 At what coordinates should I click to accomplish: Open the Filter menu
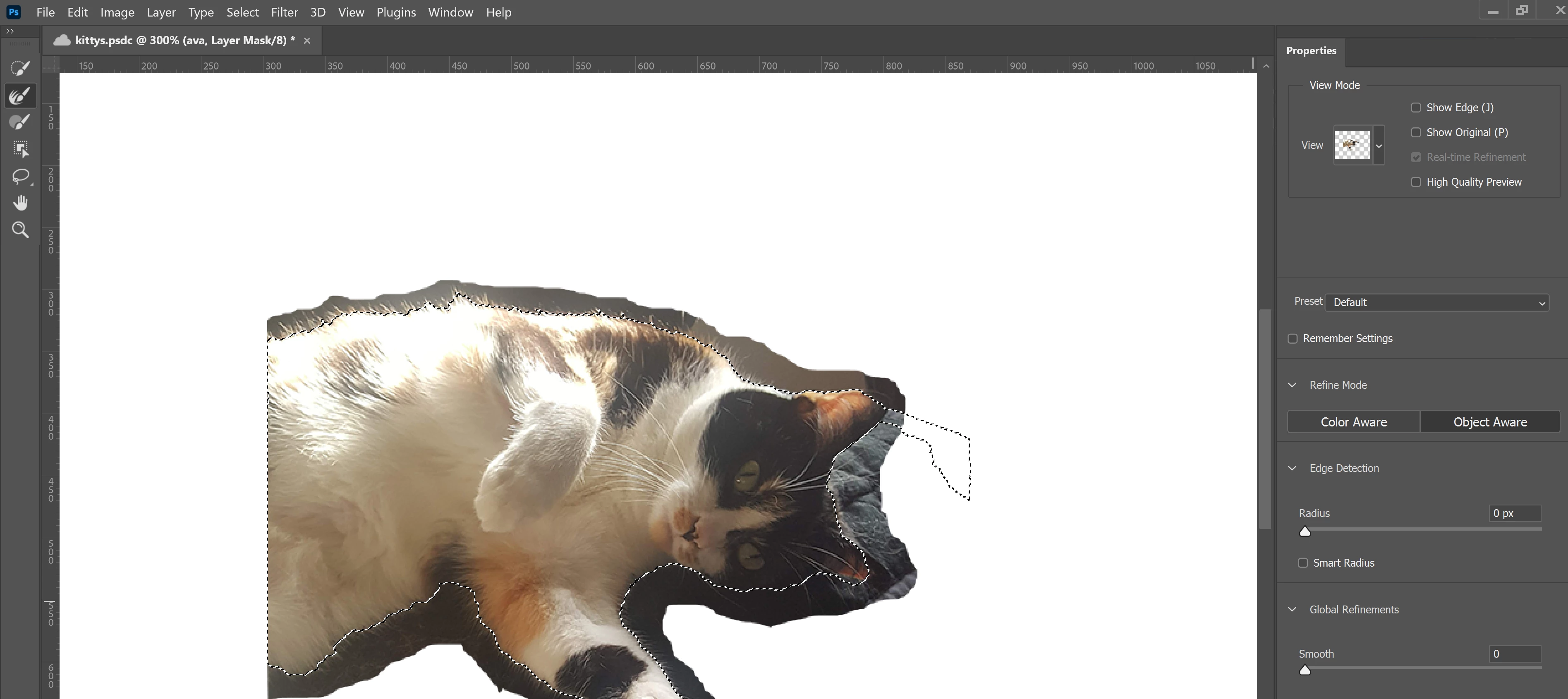click(284, 12)
